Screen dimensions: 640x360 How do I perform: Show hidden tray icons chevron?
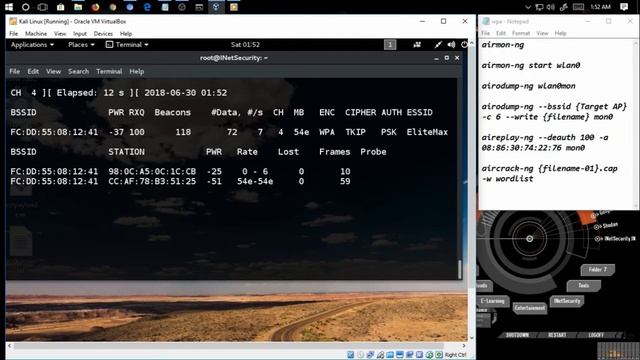[528, 7]
